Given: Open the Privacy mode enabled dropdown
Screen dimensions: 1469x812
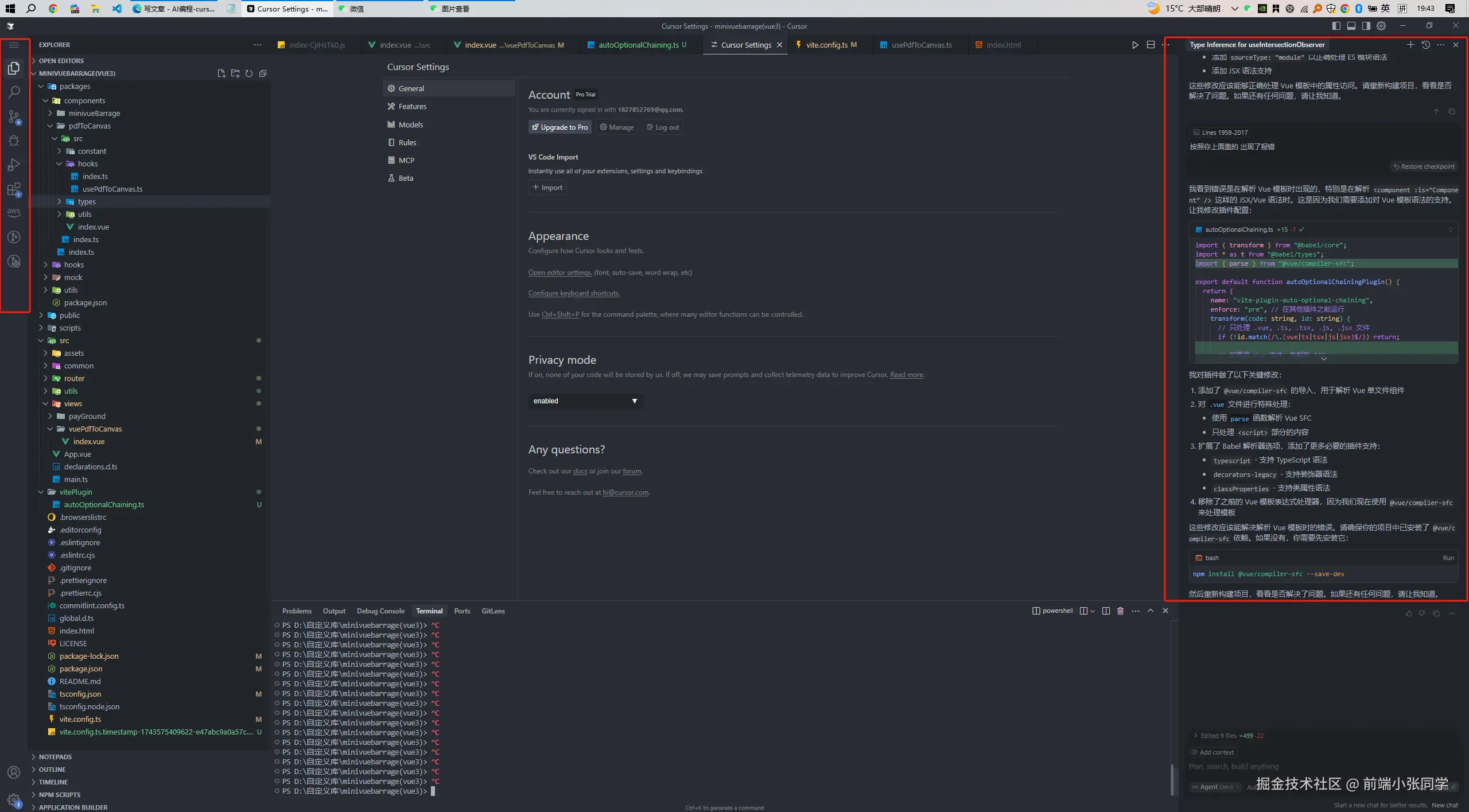Looking at the screenshot, I should (584, 401).
